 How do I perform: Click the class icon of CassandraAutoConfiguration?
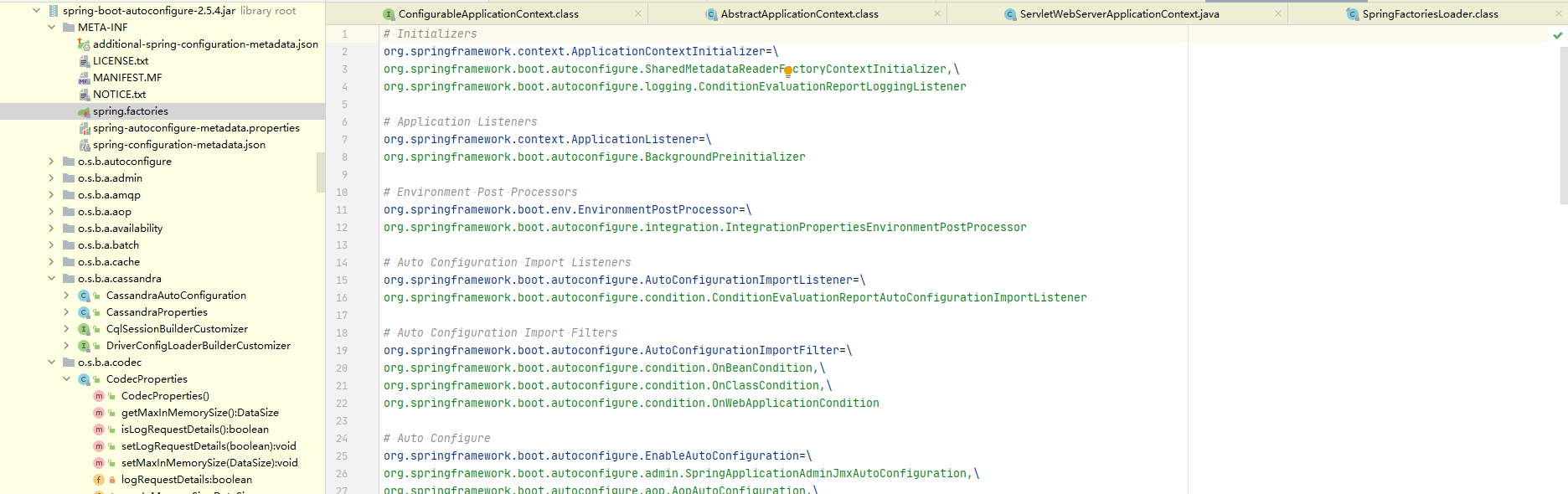pos(84,296)
